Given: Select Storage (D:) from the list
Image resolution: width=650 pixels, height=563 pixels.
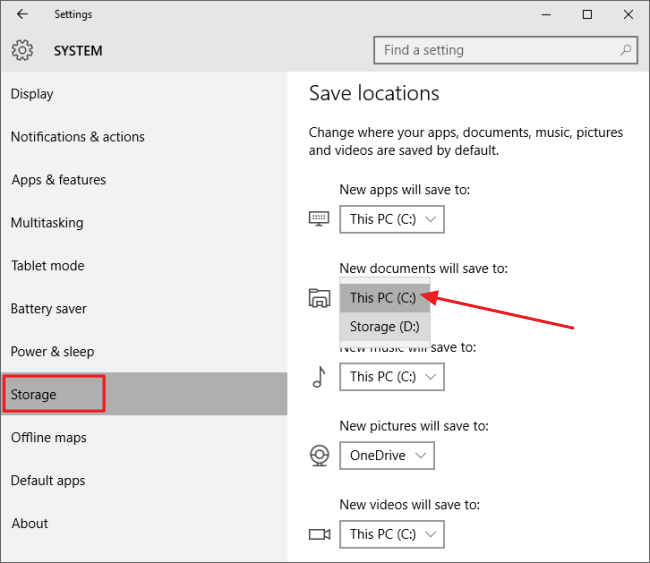Looking at the screenshot, I should tap(385, 327).
